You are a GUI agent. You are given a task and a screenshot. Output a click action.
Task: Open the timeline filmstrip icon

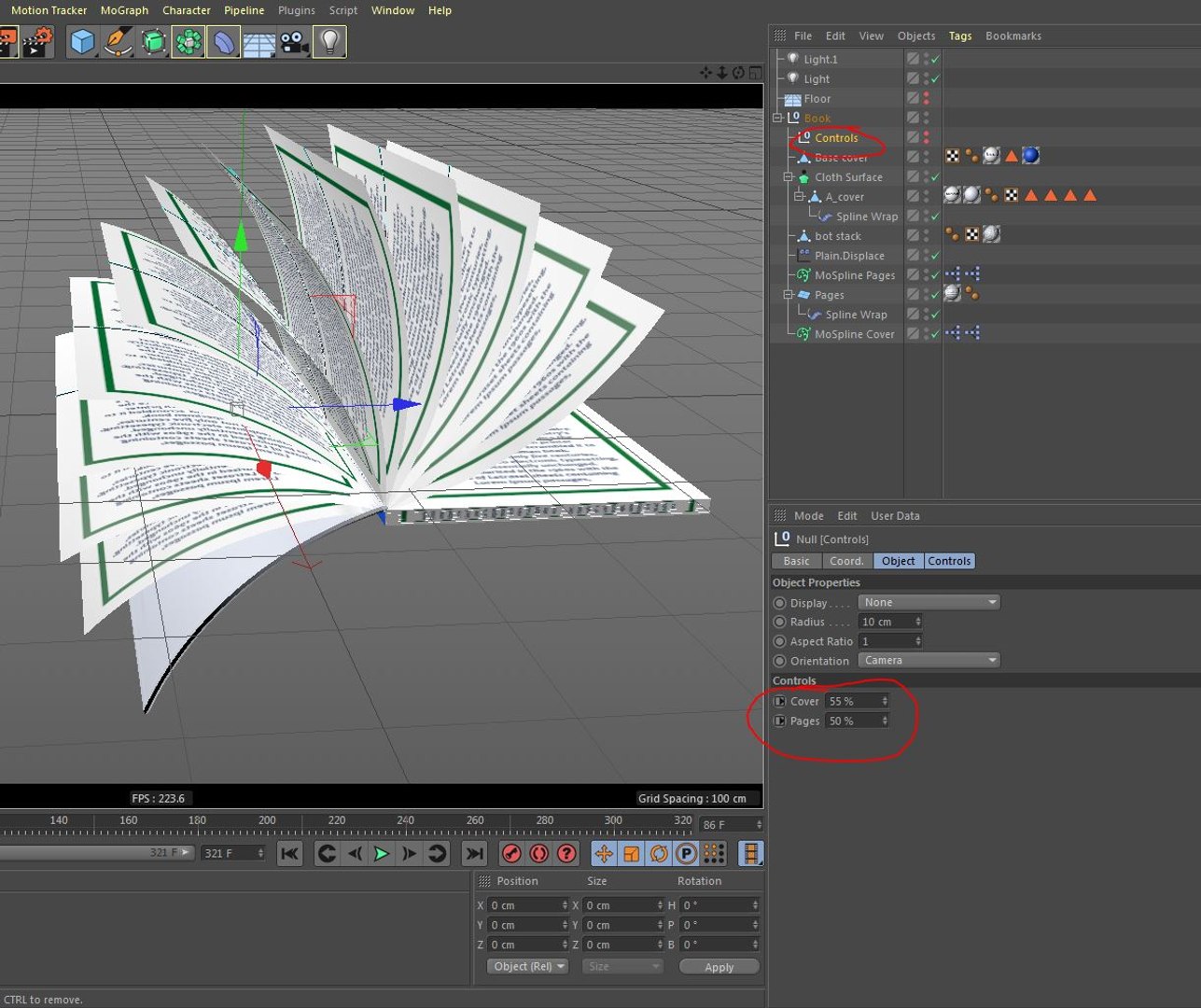750,853
